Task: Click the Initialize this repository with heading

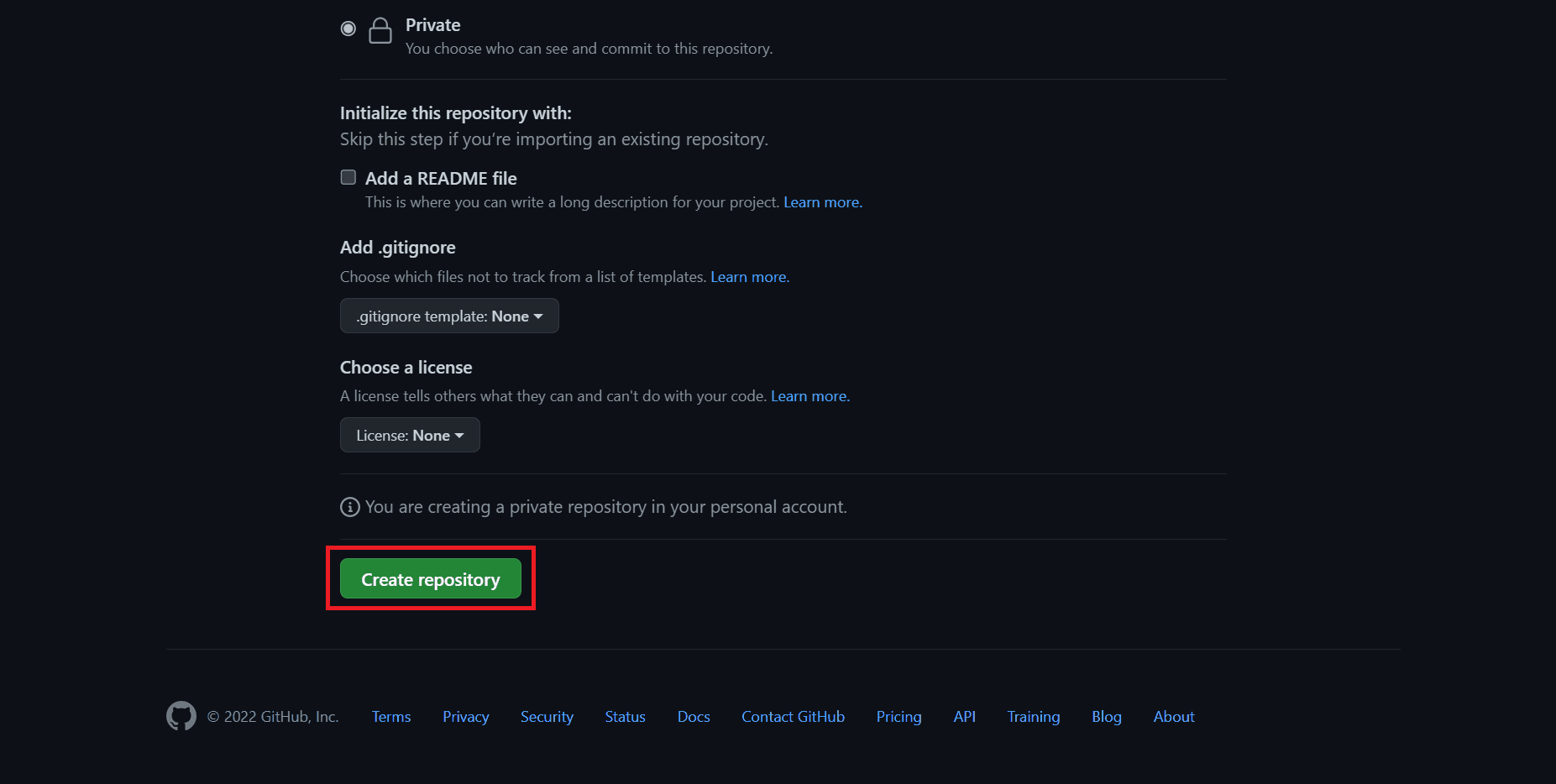Action: coord(456,113)
